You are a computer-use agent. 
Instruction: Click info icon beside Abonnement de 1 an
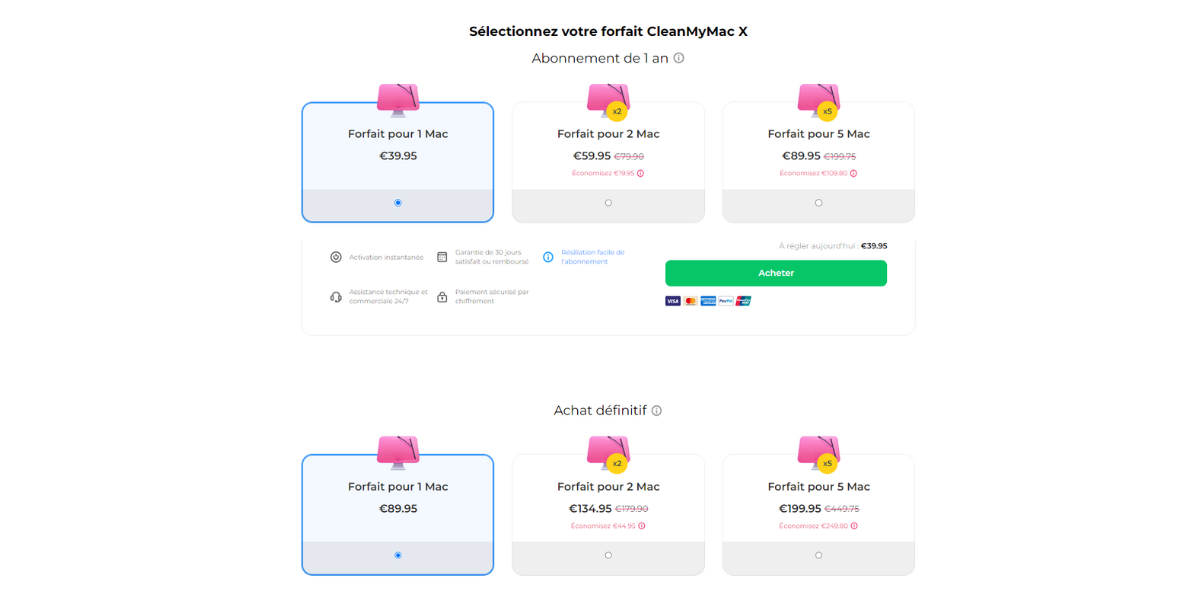(679, 58)
